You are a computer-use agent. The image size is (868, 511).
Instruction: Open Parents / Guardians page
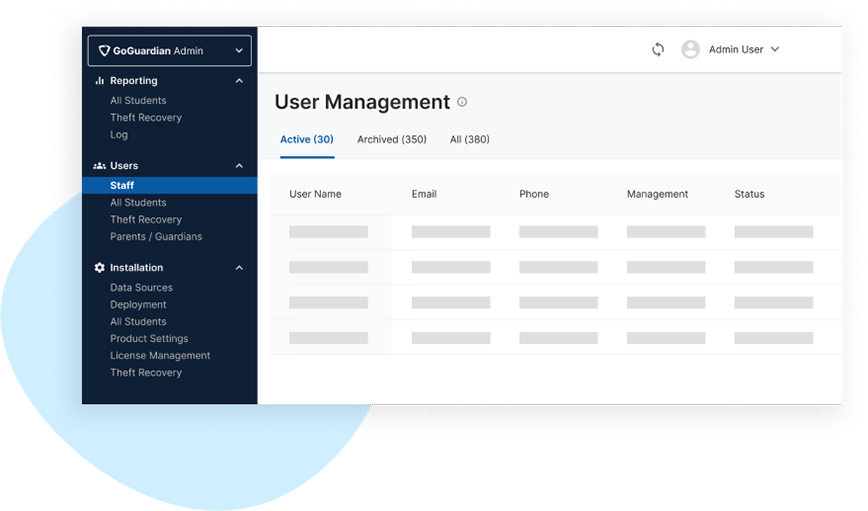point(156,236)
